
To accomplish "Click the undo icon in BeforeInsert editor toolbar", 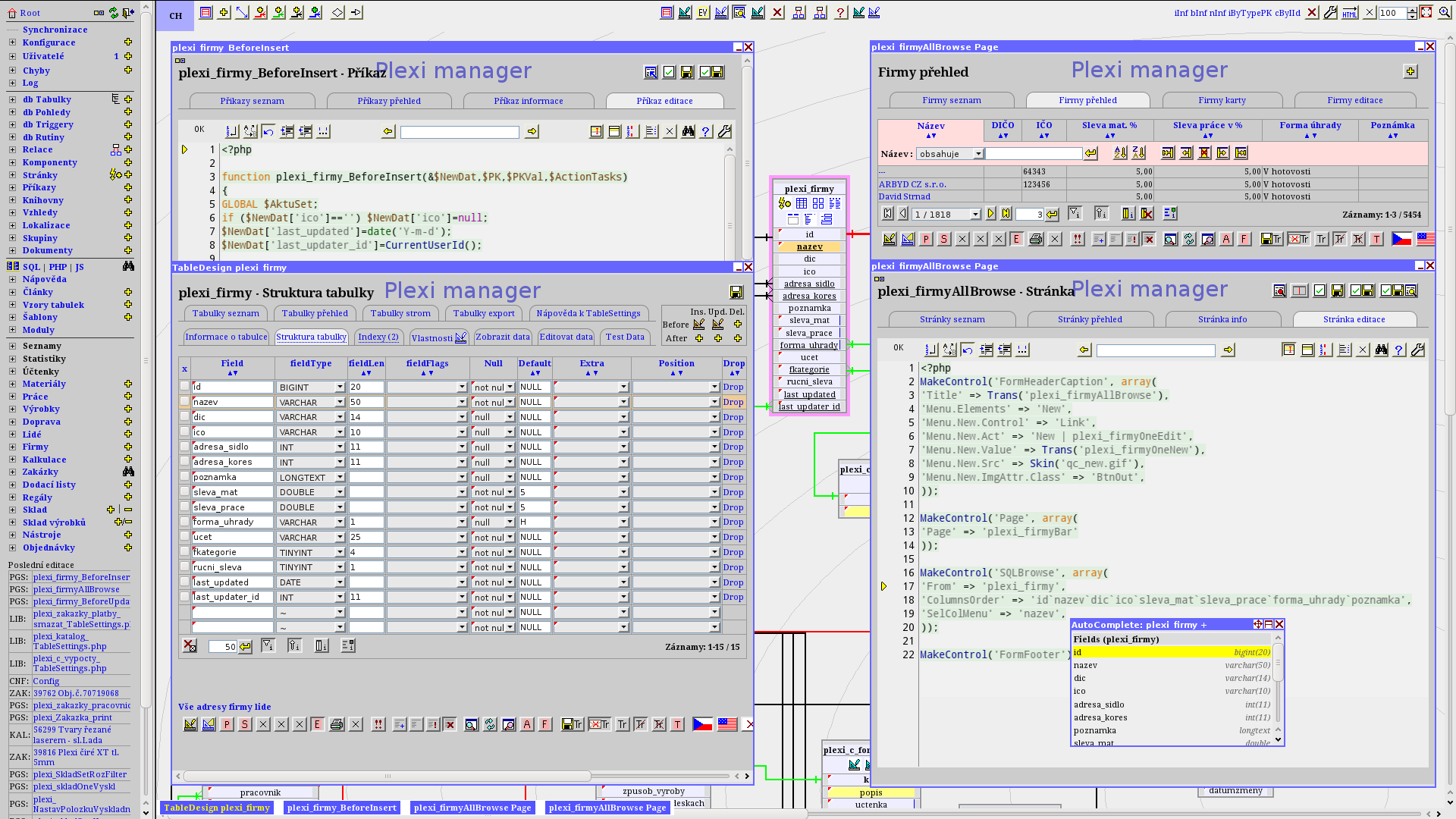I will (268, 131).
